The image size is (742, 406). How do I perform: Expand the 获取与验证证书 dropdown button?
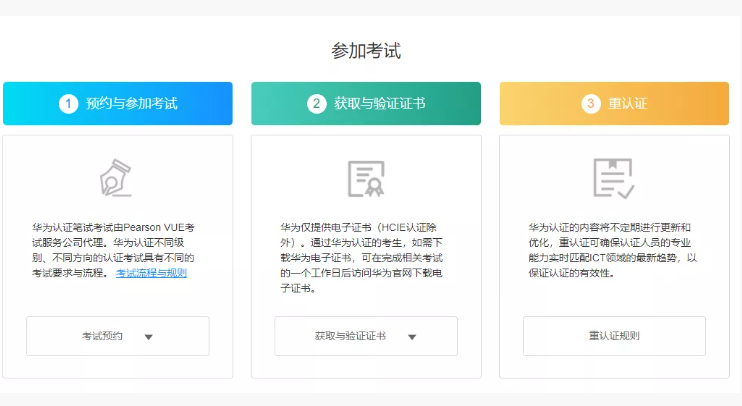point(366,336)
